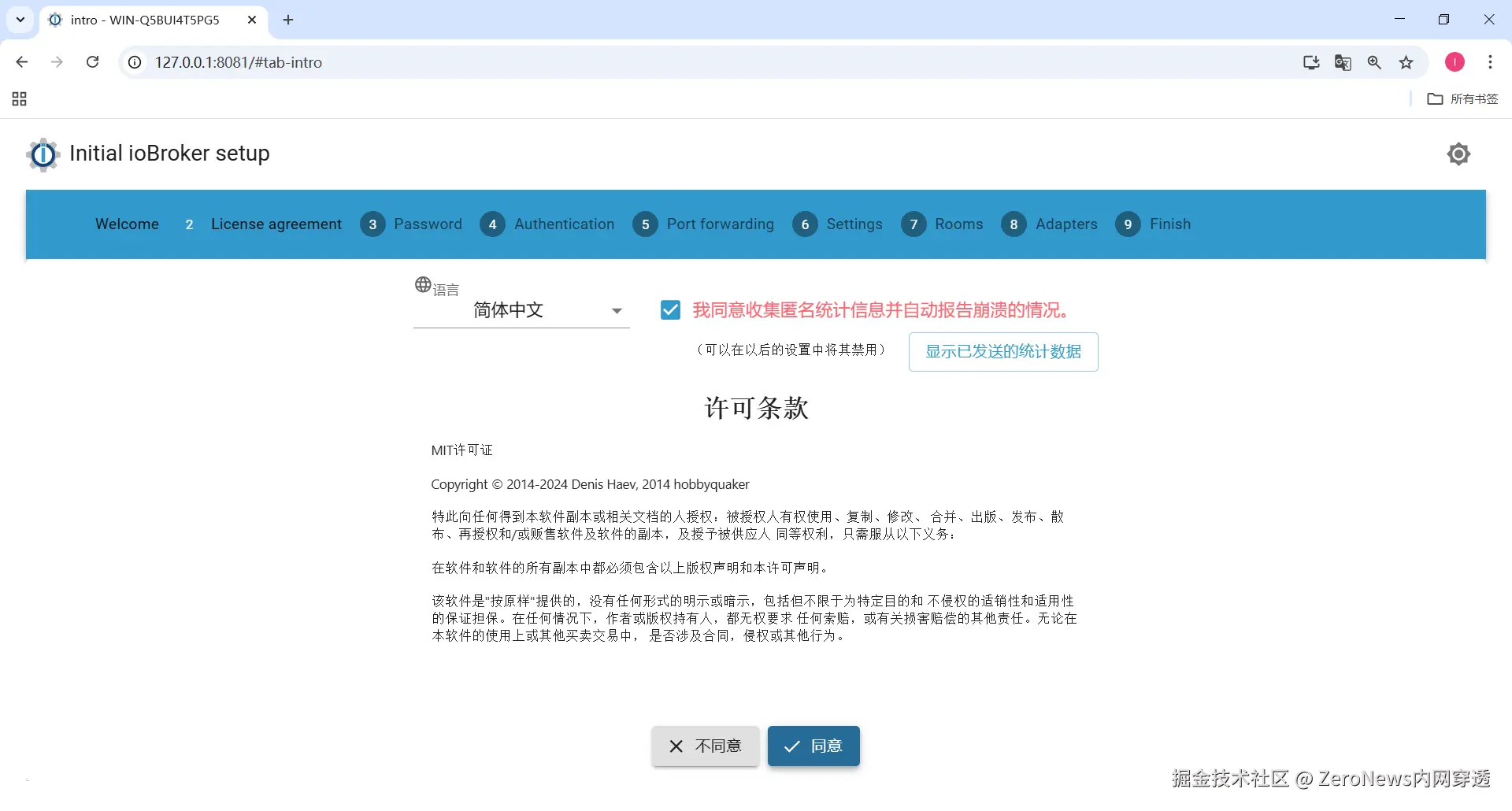The image size is (1512, 811).
Task: Click the 同意 agree button
Action: [x=813, y=746]
